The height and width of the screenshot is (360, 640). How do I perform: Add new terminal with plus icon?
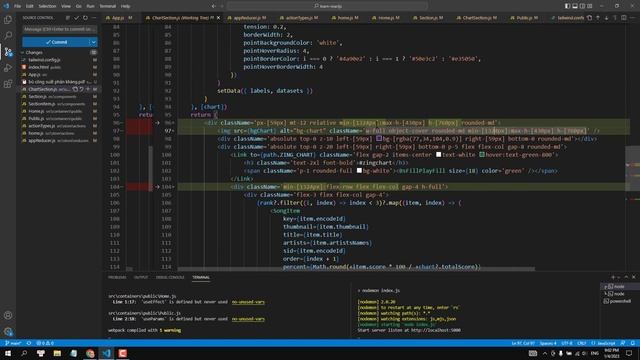613,277
